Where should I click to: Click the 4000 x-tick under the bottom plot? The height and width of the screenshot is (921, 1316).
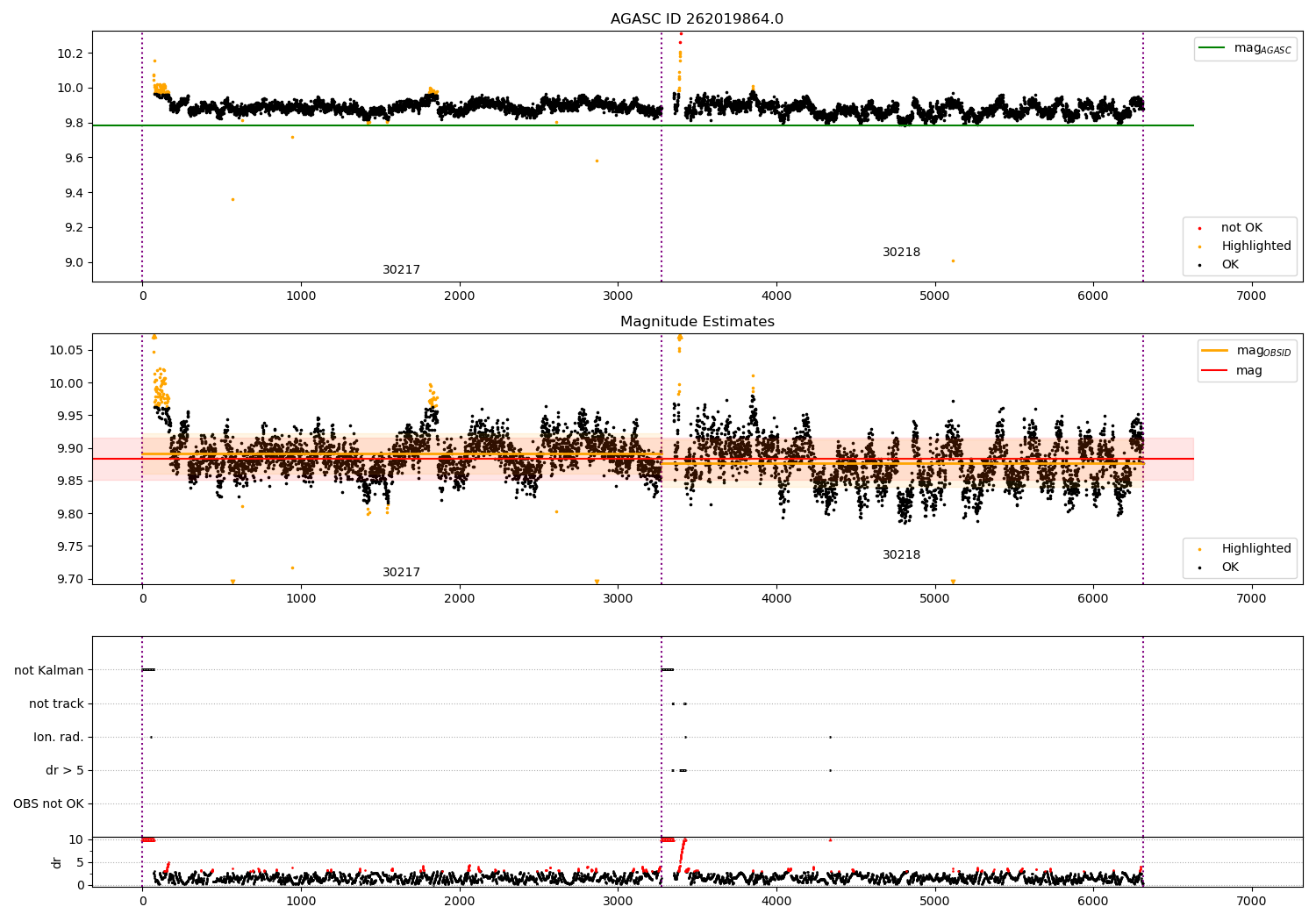coord(776,900)
